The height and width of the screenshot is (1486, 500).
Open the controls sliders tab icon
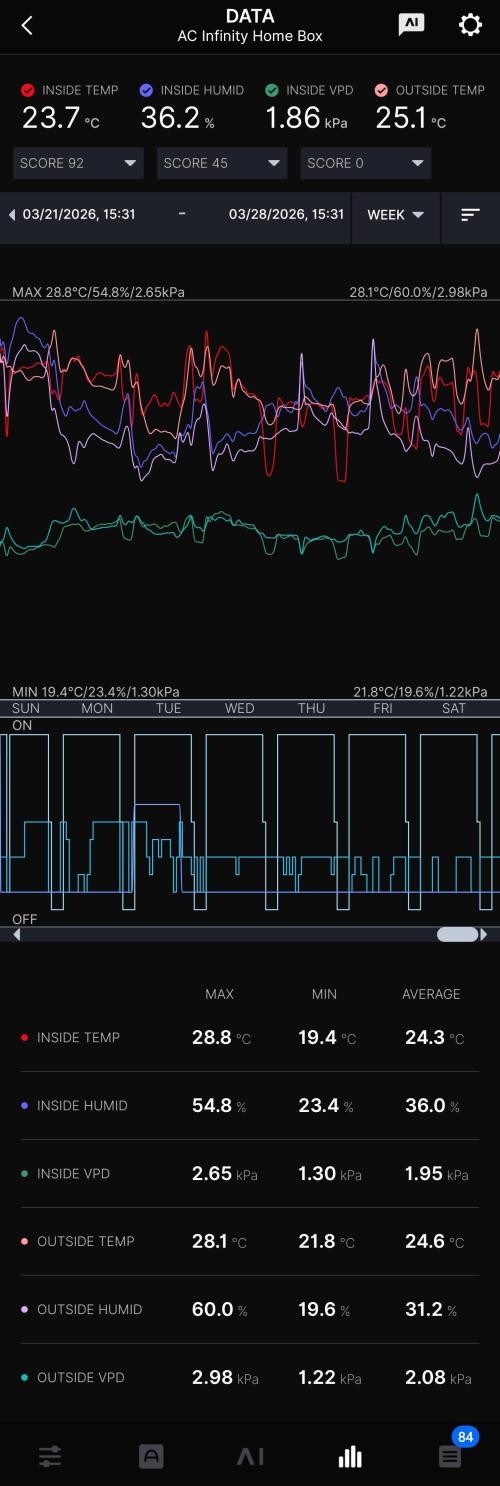click(50, 1456)
